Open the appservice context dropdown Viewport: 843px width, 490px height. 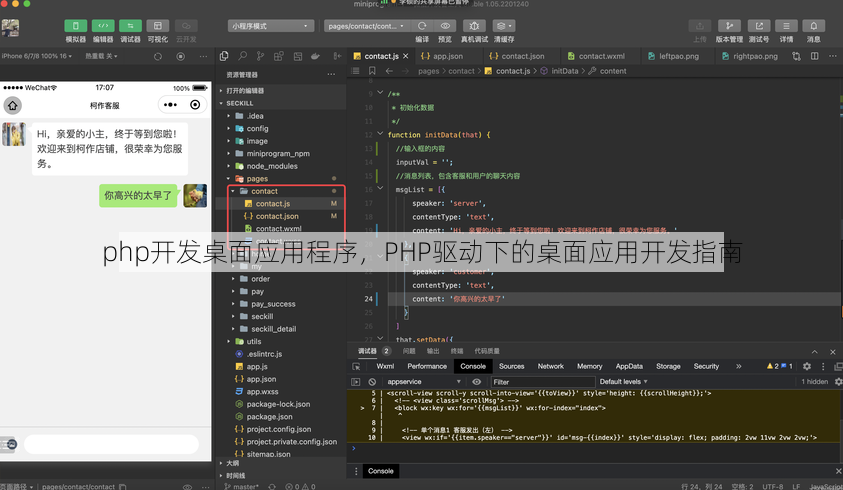(x=424, y=382)
